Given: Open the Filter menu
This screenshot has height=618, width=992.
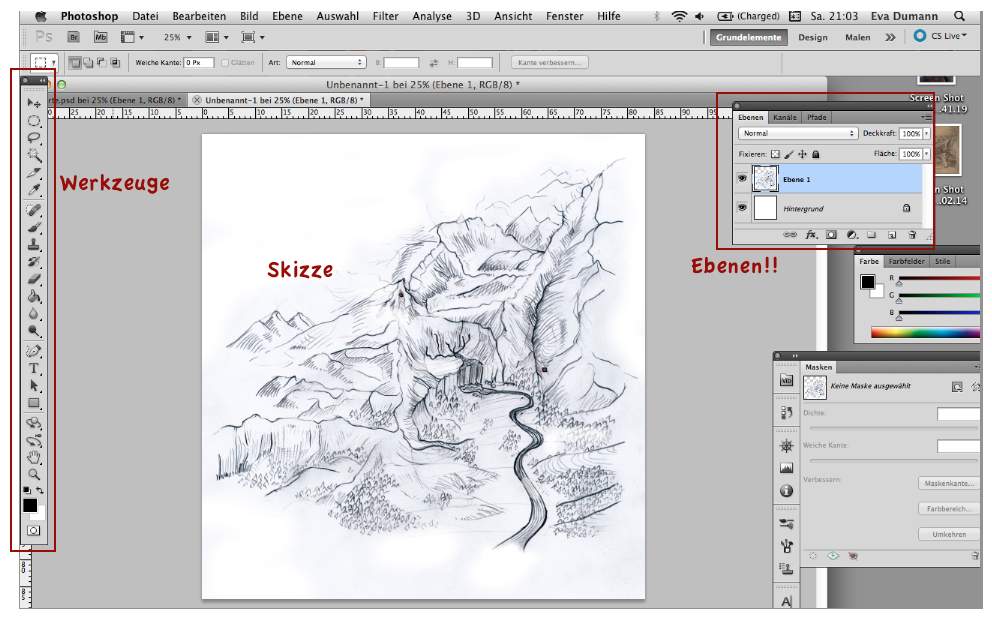Looking at the screenshot, I should pyautogui.click(x=385, y=16).
